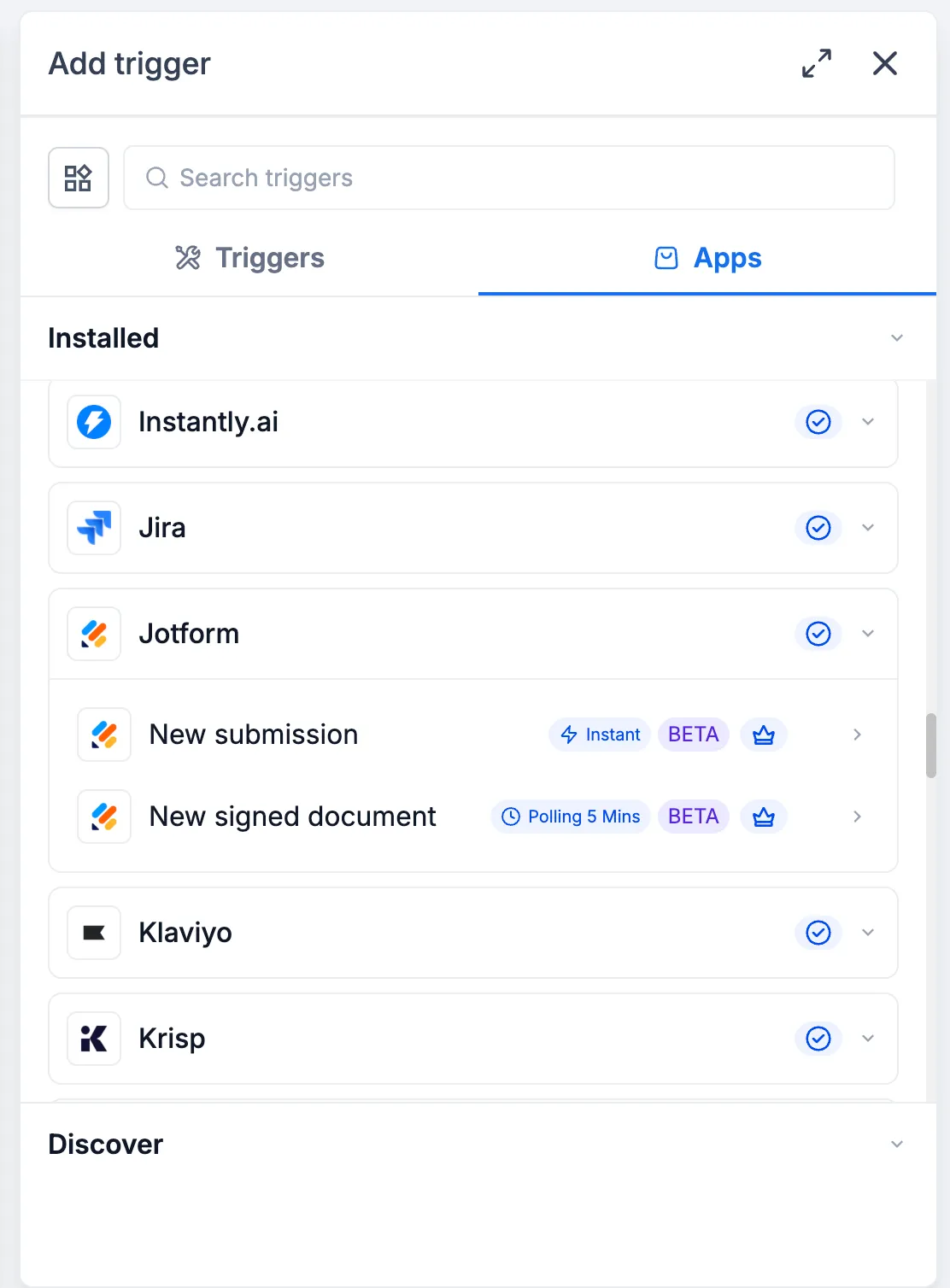Close the Add trigger panel
950x1288 pixels.
tap(885, 63)
